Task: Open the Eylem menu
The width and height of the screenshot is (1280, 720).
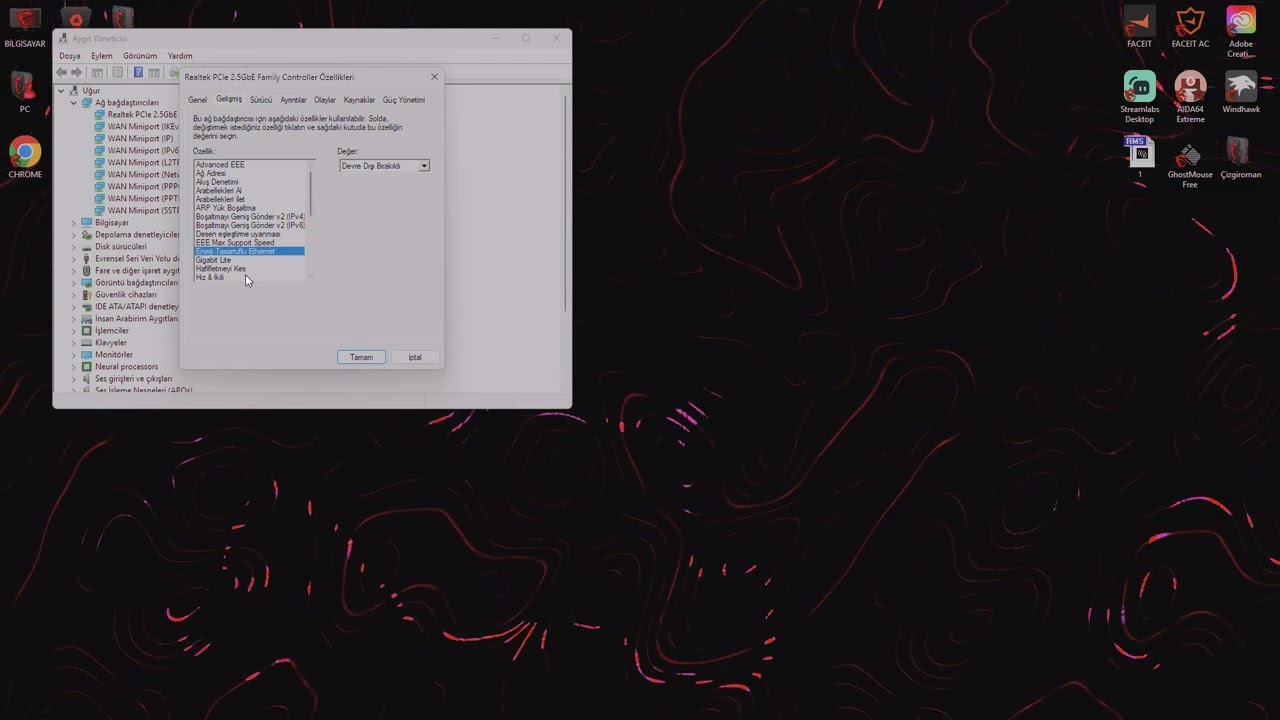Action: click(x=102, y=56)
